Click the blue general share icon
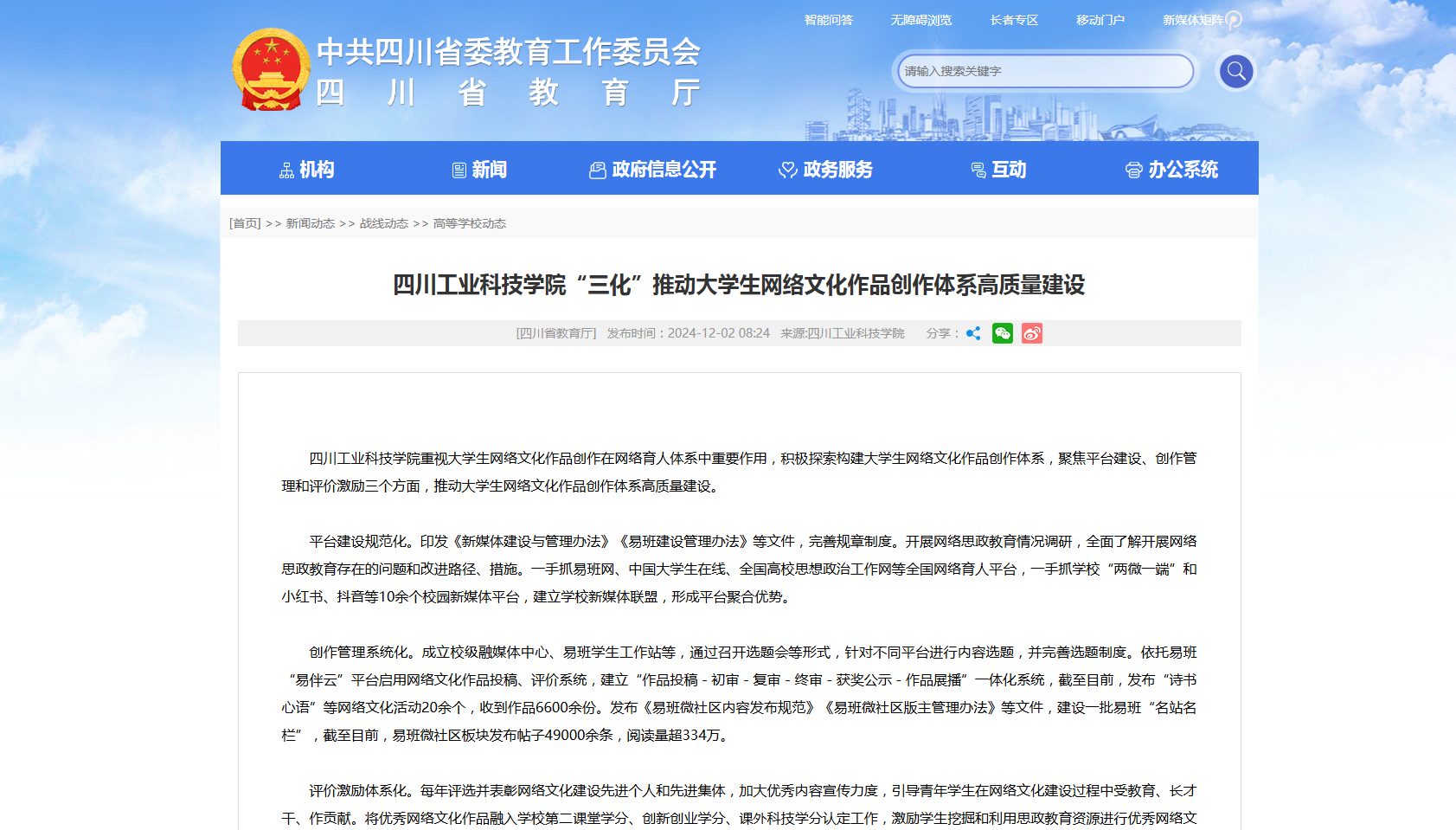 [973, 333]
